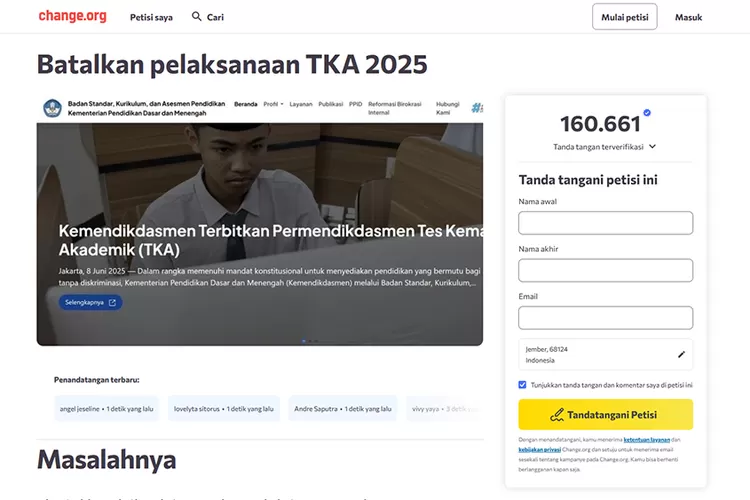Uncheck Tunjukkan tanda tangan dan komentar checkbox

click(x=522, y=385)
